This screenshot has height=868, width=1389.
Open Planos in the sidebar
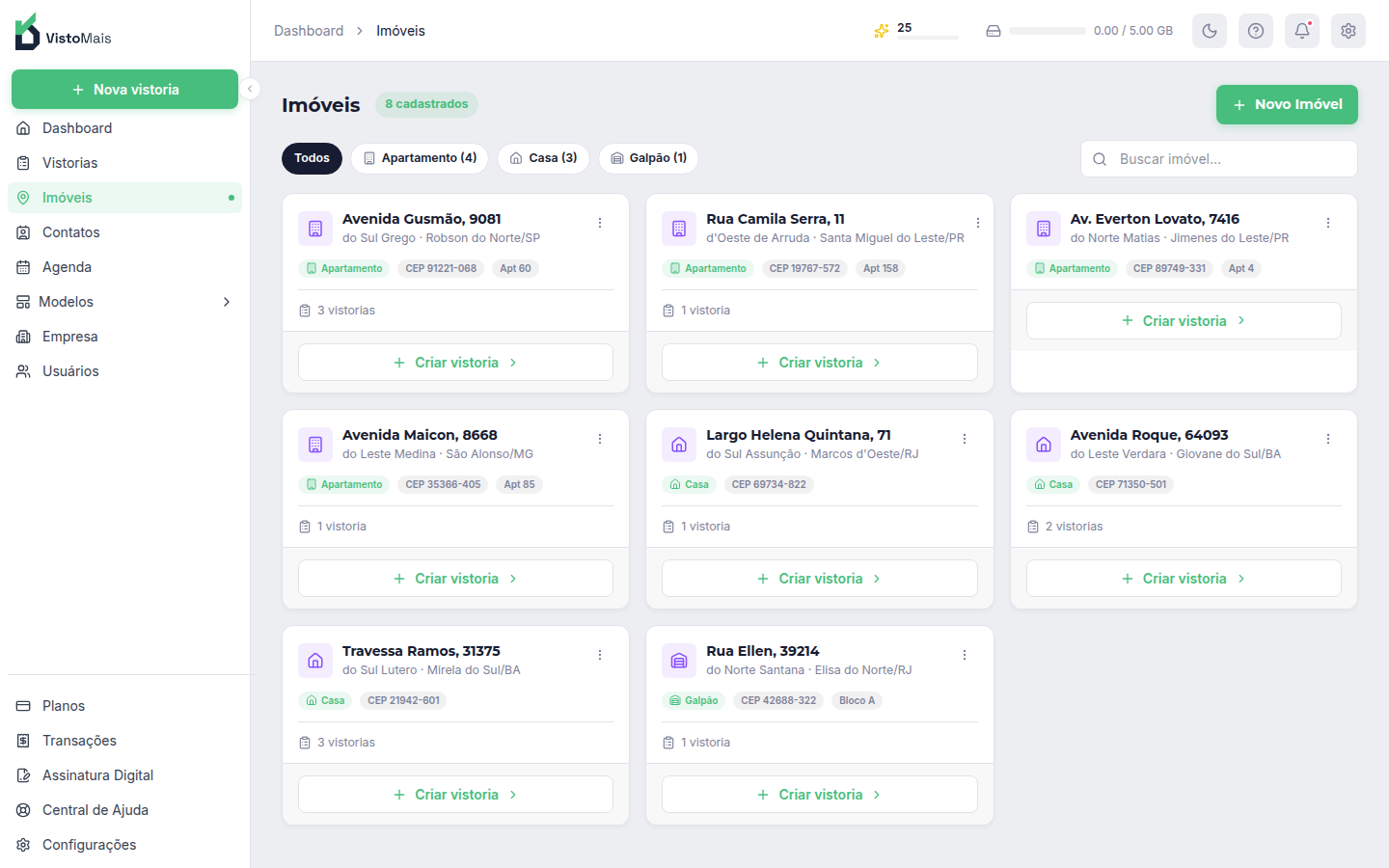click(x=124, y=706)
